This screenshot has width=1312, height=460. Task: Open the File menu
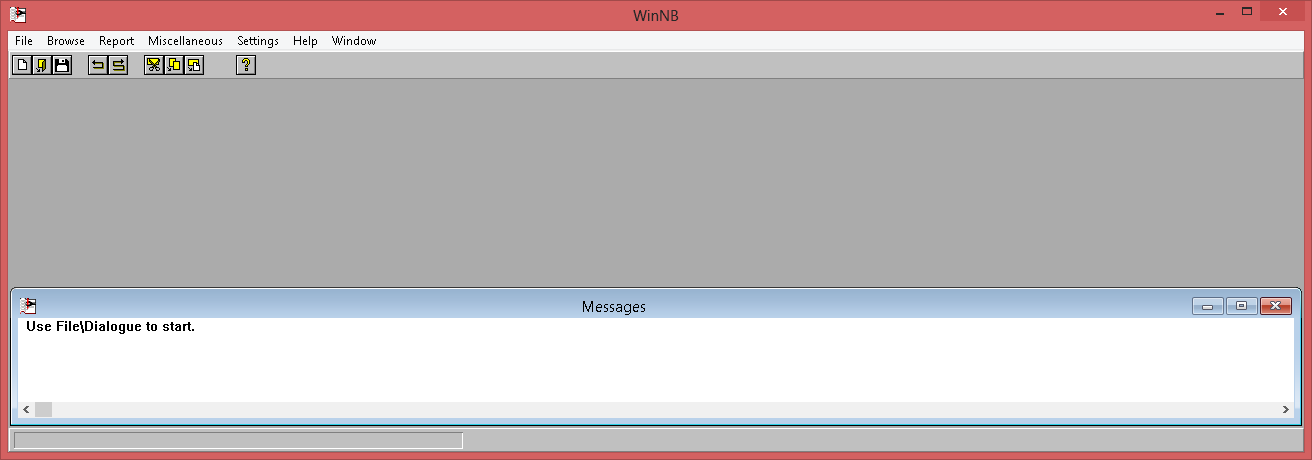click(x=24, y=41)
